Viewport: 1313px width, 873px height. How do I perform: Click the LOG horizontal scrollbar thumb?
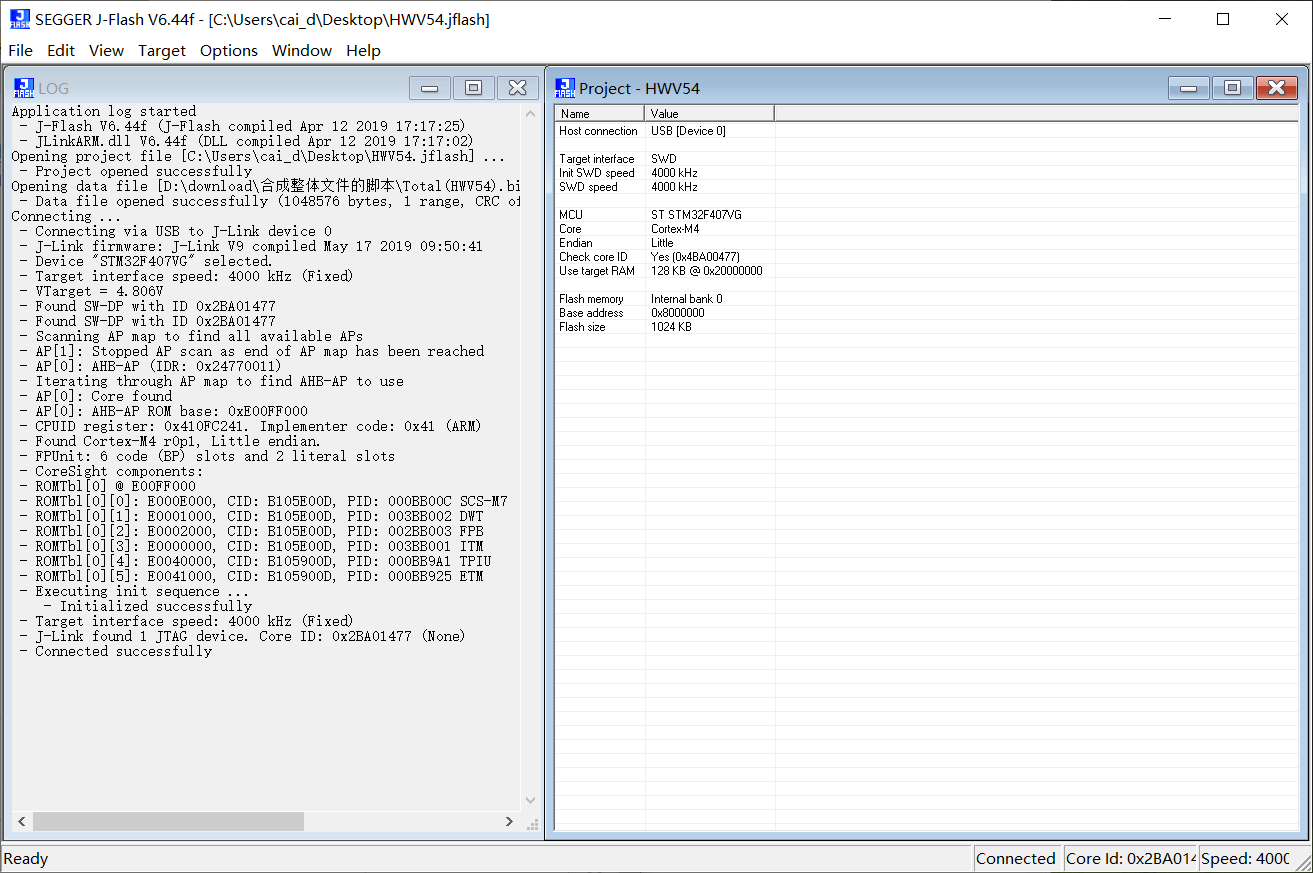click(x=168, y=821)
